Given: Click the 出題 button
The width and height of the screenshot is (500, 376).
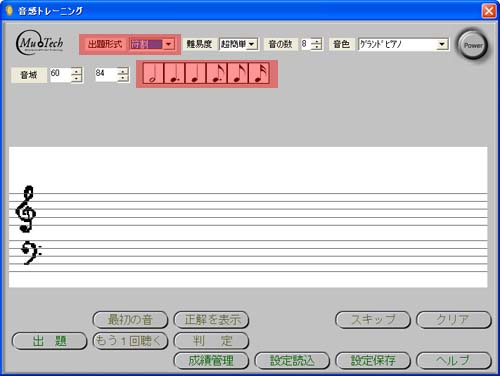Looking at the screenshot, I should 49,341.
